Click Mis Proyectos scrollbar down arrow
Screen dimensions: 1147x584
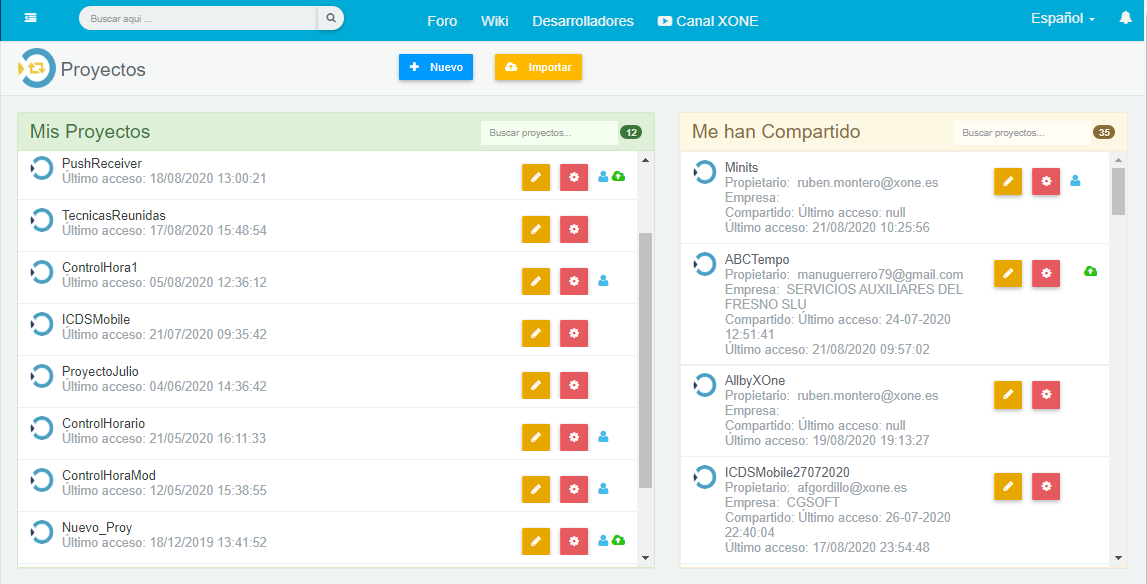click(x=645, y=558)
